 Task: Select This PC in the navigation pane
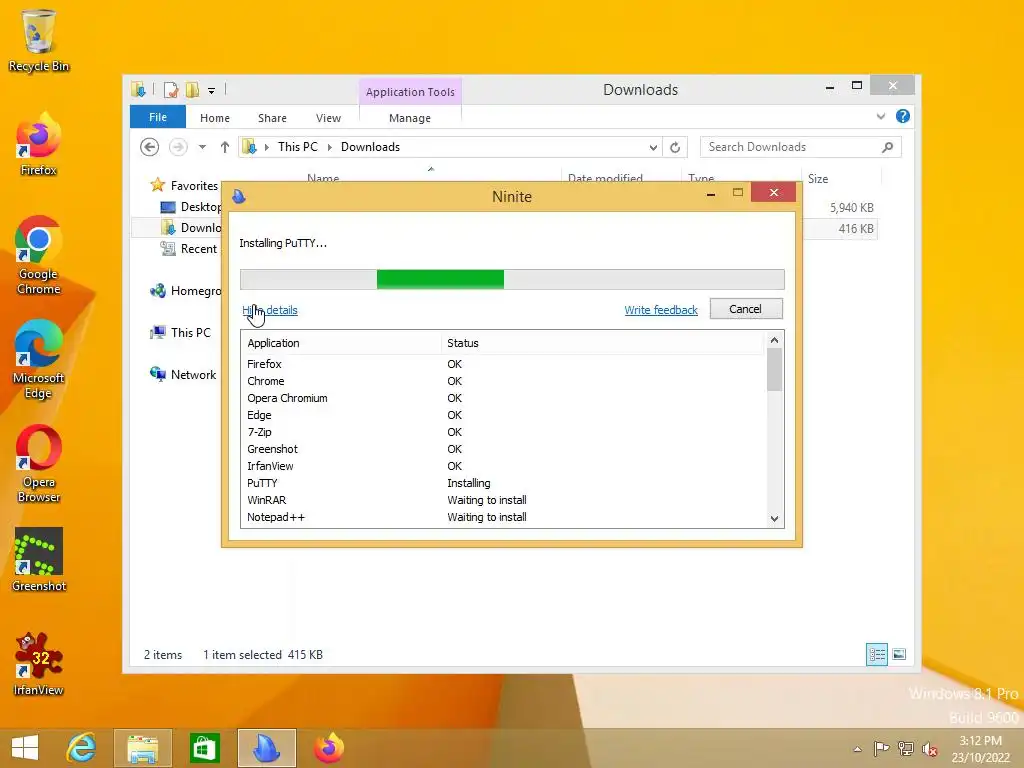click(181, 332)
